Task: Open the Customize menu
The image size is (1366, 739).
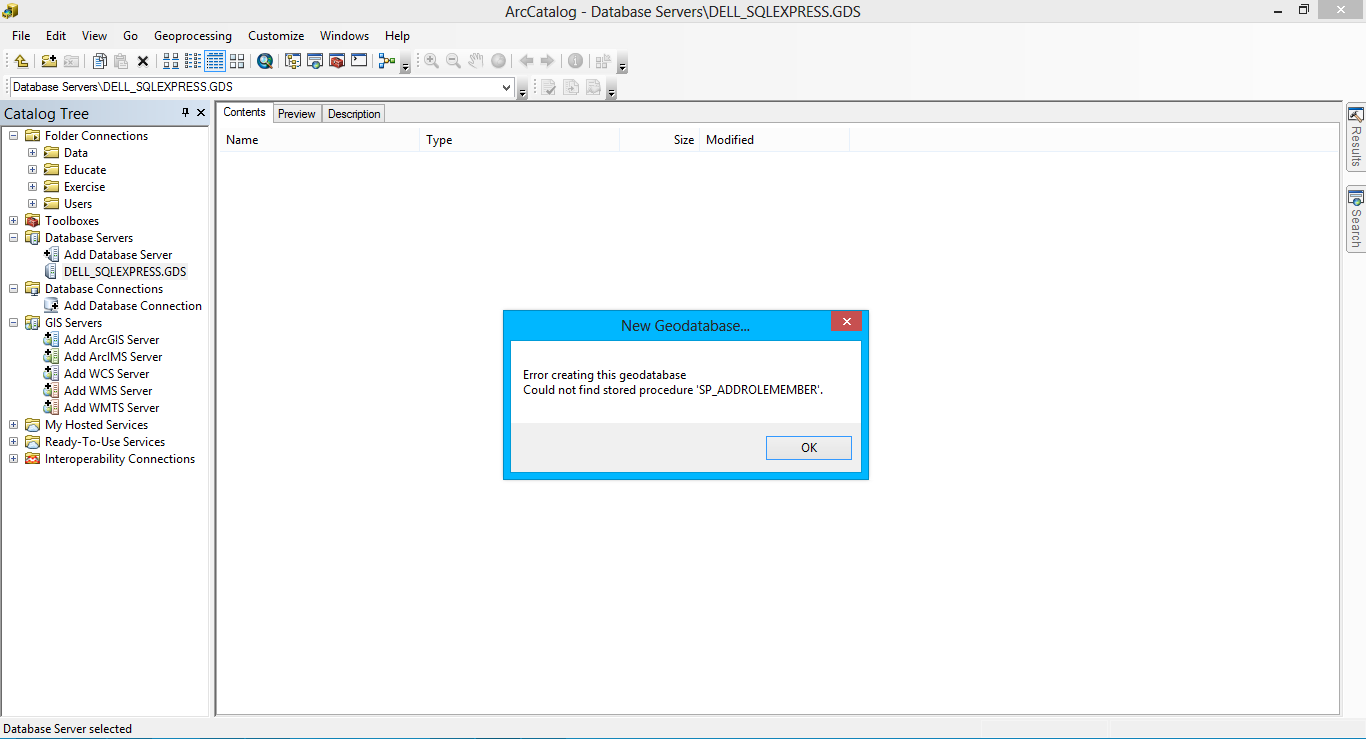Action: click(276, 36)
